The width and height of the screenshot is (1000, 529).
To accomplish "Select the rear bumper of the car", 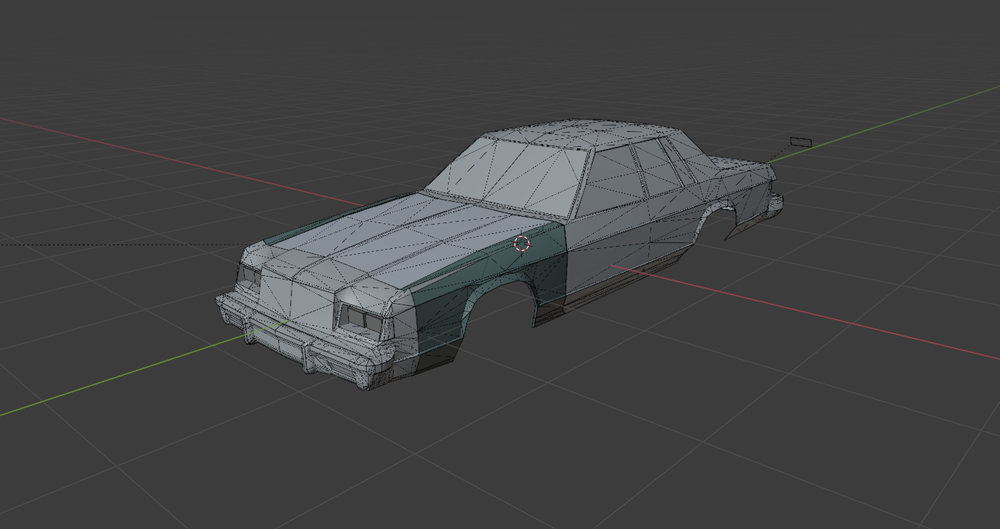I will click(774, 204).
